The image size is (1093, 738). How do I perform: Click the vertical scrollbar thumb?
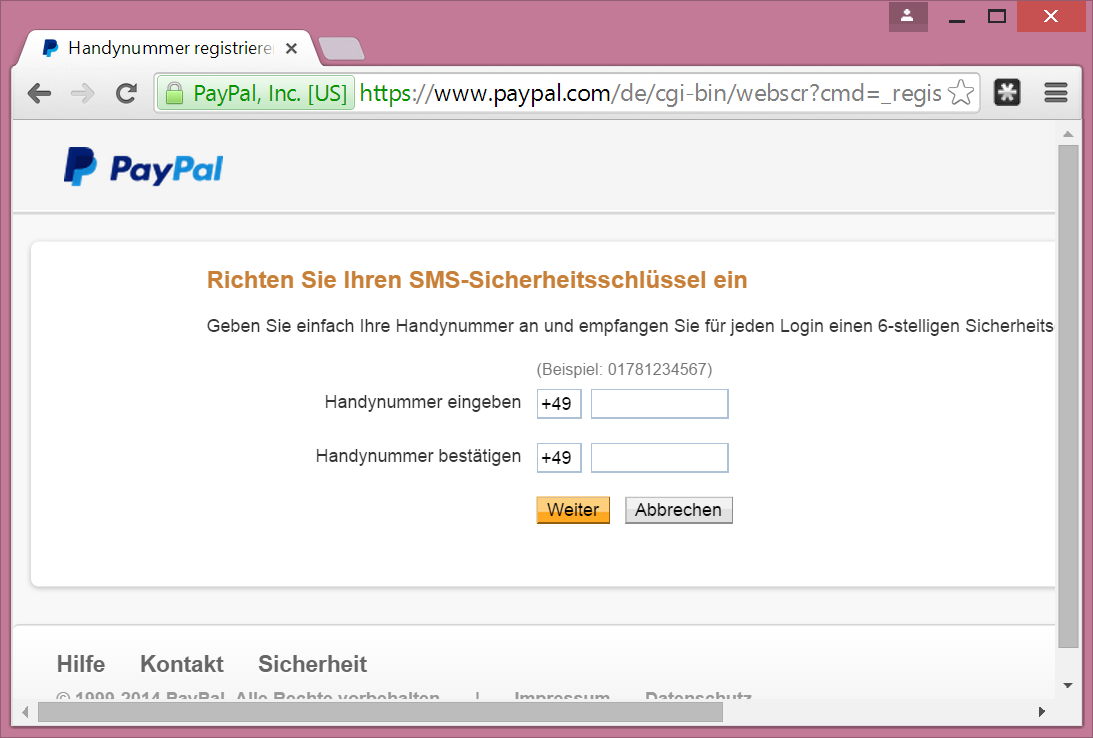tap(1068, 397)
